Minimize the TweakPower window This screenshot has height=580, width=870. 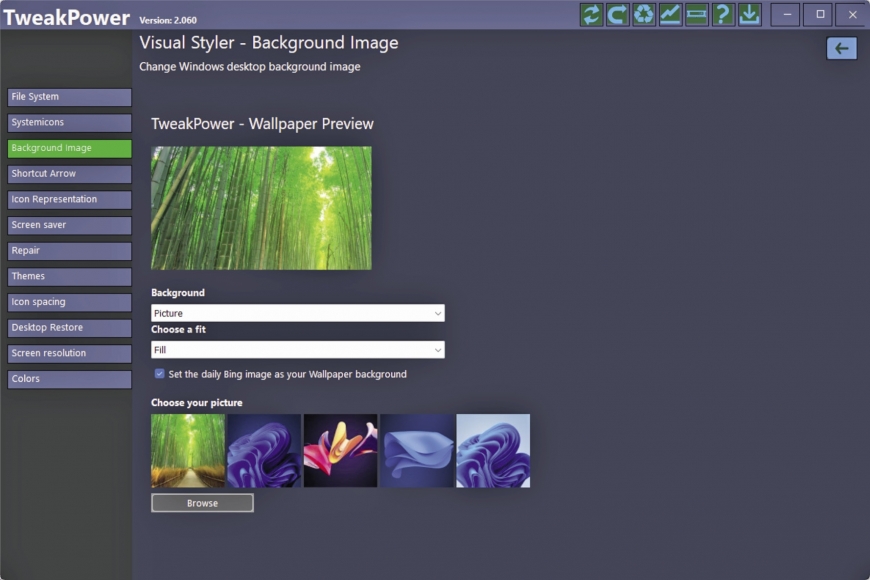[x=786, y=14]
